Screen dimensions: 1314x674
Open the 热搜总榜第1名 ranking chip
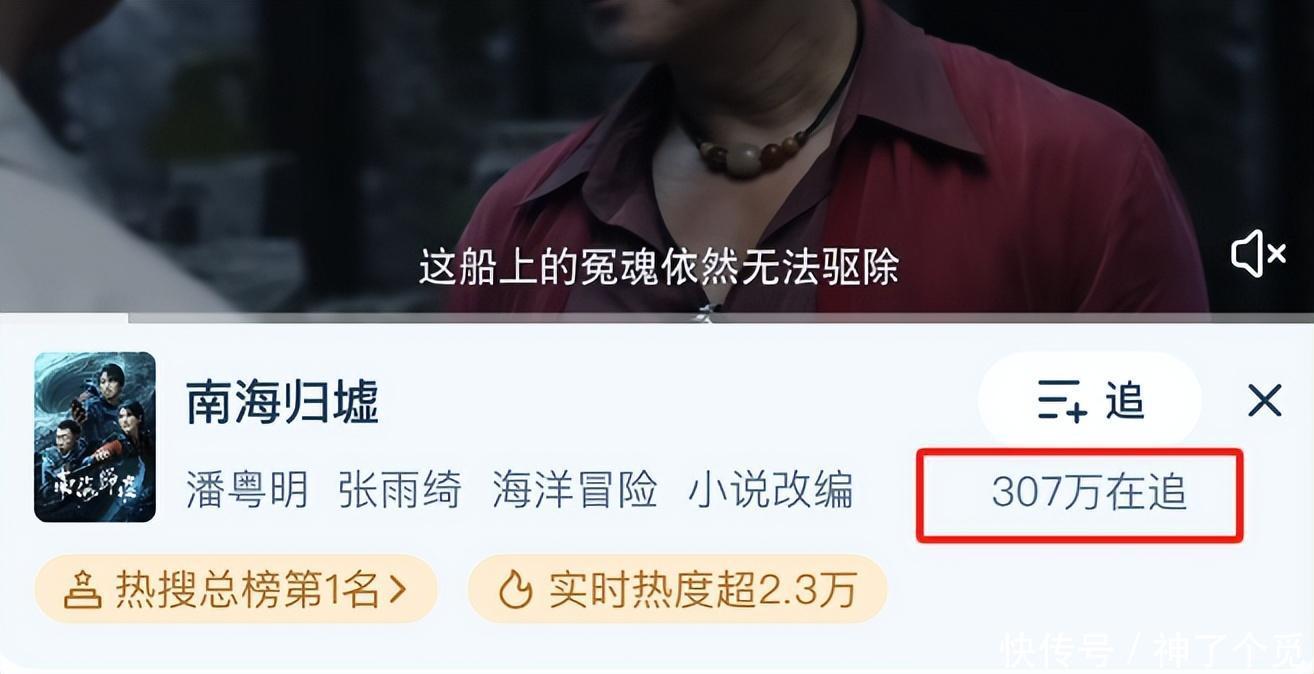[x=236, y=590]
